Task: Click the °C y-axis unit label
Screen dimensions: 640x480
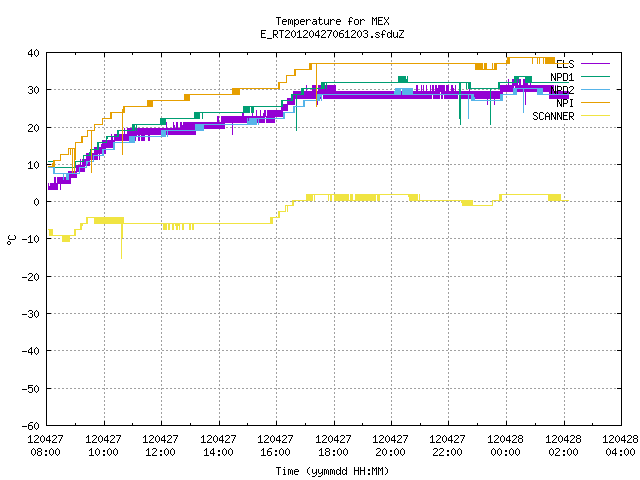Action: [x=12, y=240]
